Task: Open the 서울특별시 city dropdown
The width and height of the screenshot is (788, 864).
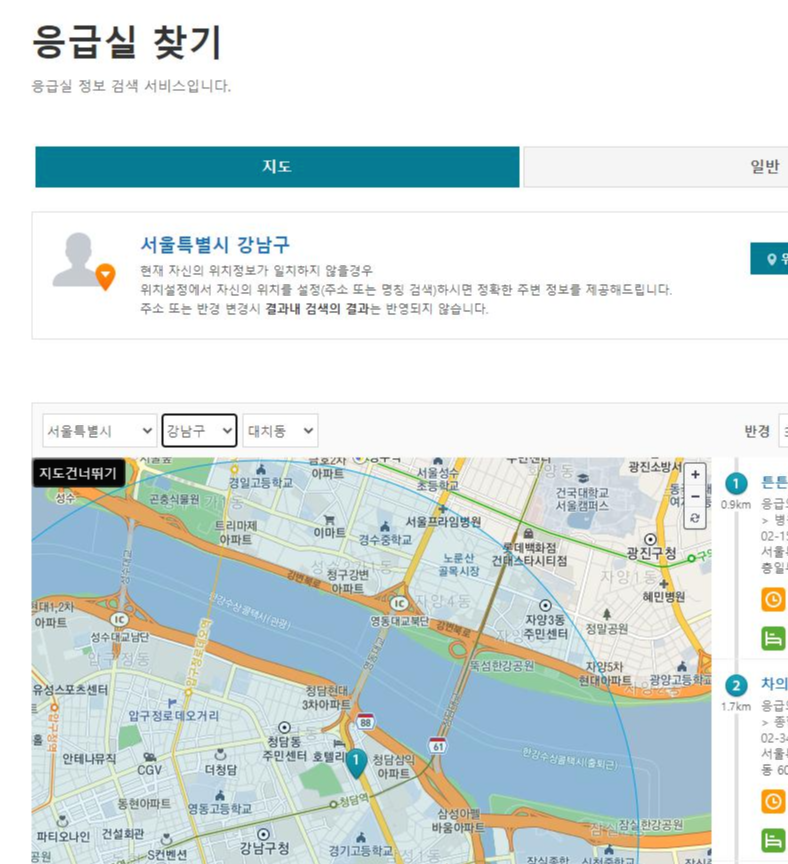Action: coord(100,430)
